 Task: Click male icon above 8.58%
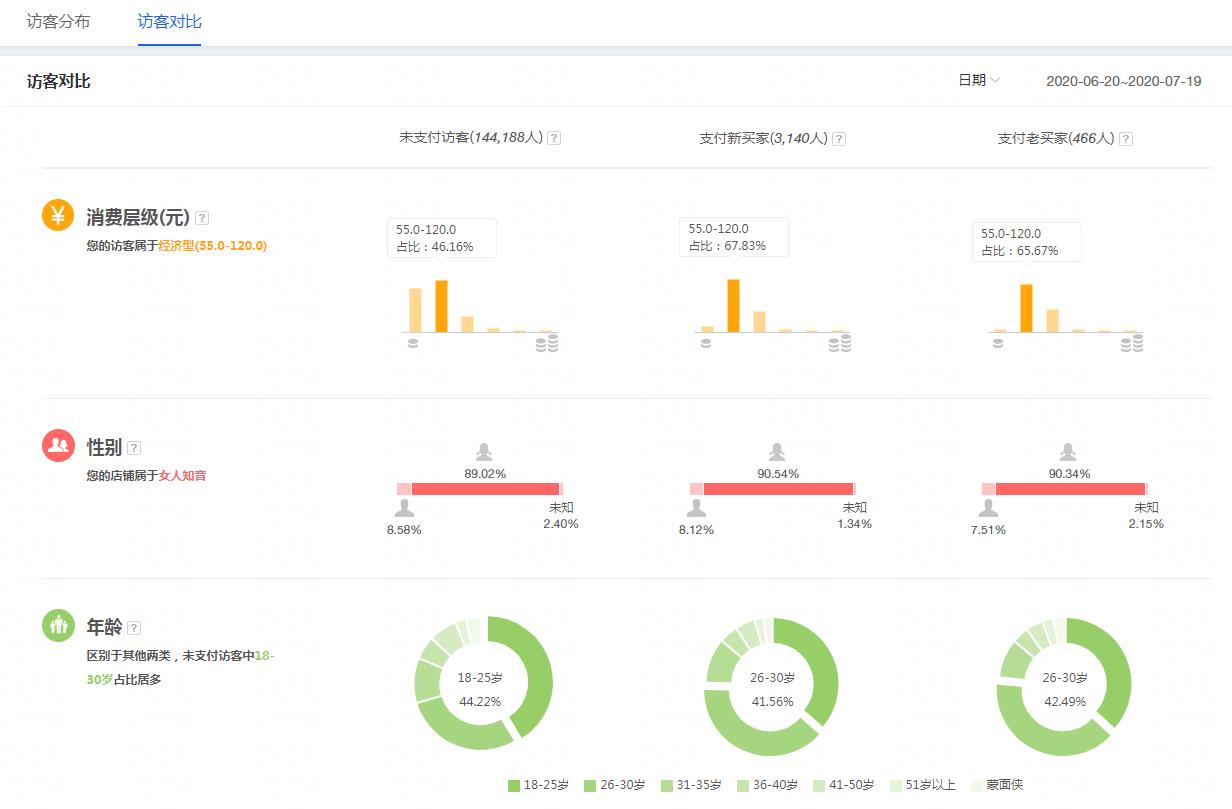pyautogui.click(x=403, y=508)
